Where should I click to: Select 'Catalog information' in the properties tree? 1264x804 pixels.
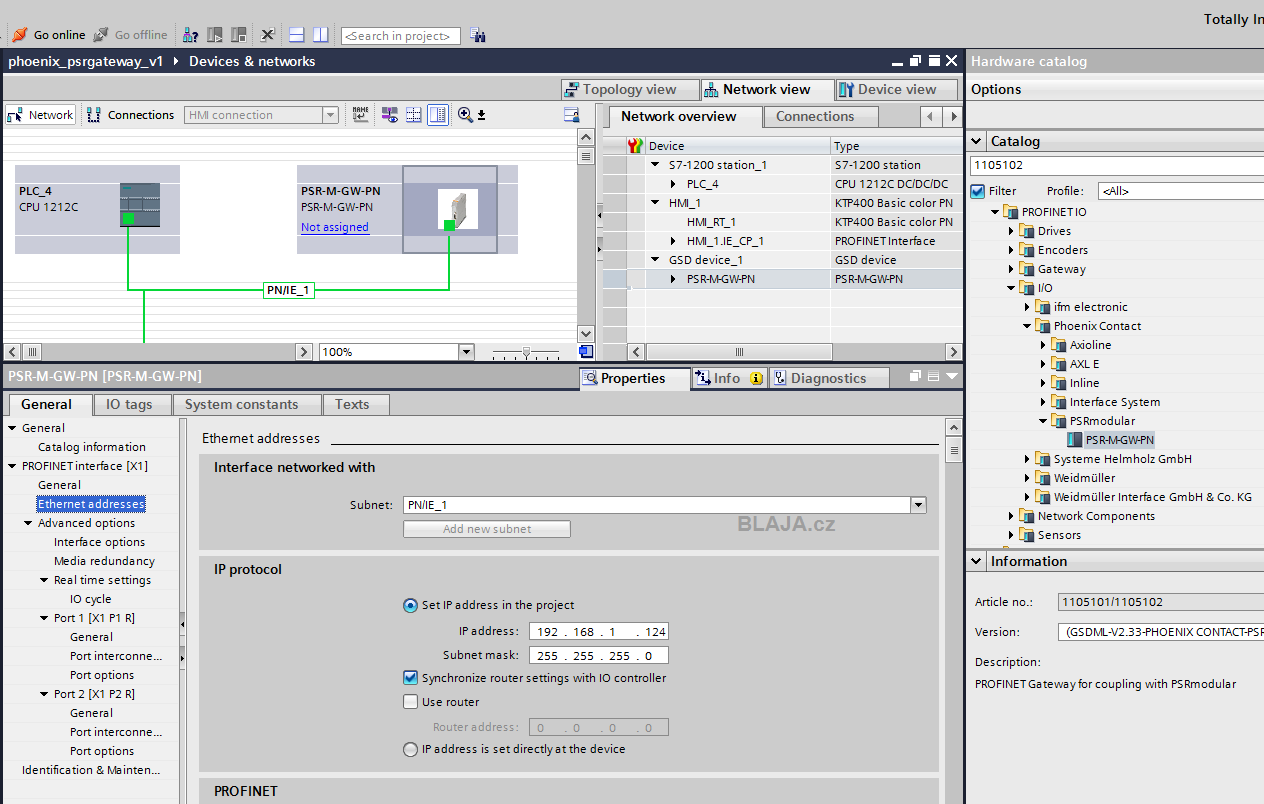pos(92,447)
